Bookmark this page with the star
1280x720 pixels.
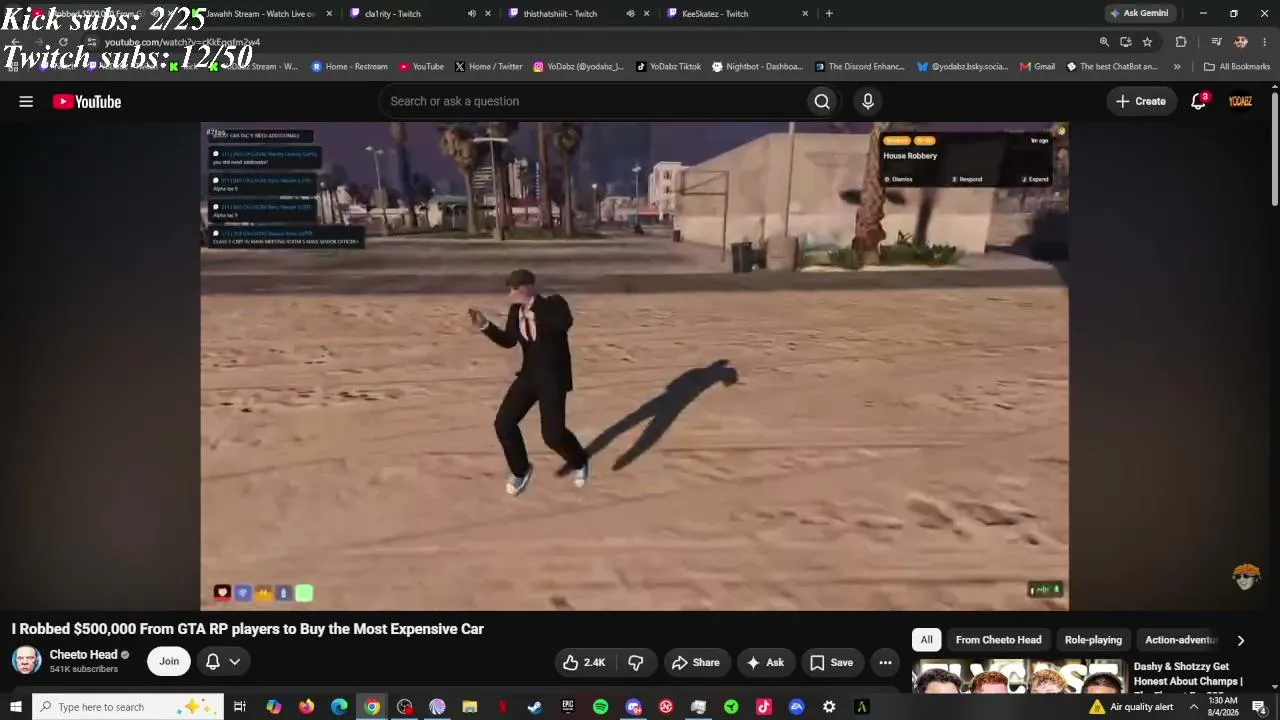tap(1147, 42)
